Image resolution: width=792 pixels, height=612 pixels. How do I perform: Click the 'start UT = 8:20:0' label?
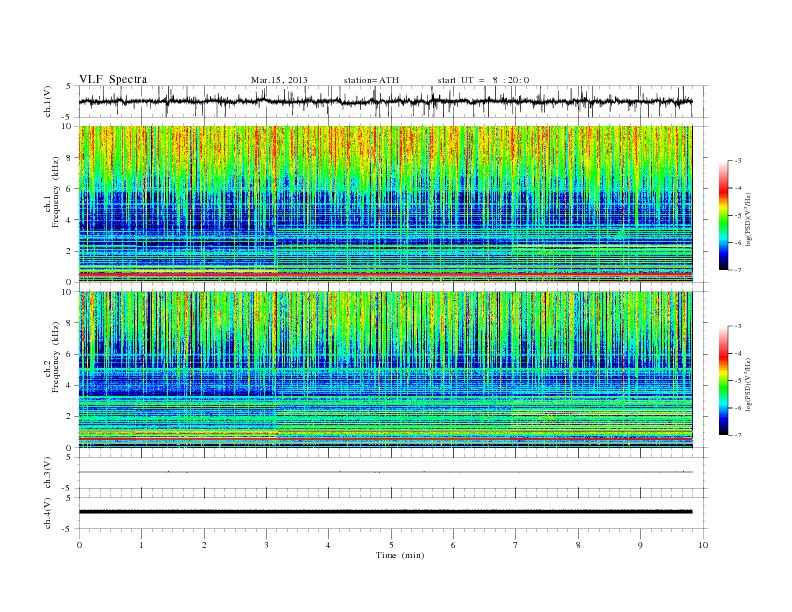(483, 80)
